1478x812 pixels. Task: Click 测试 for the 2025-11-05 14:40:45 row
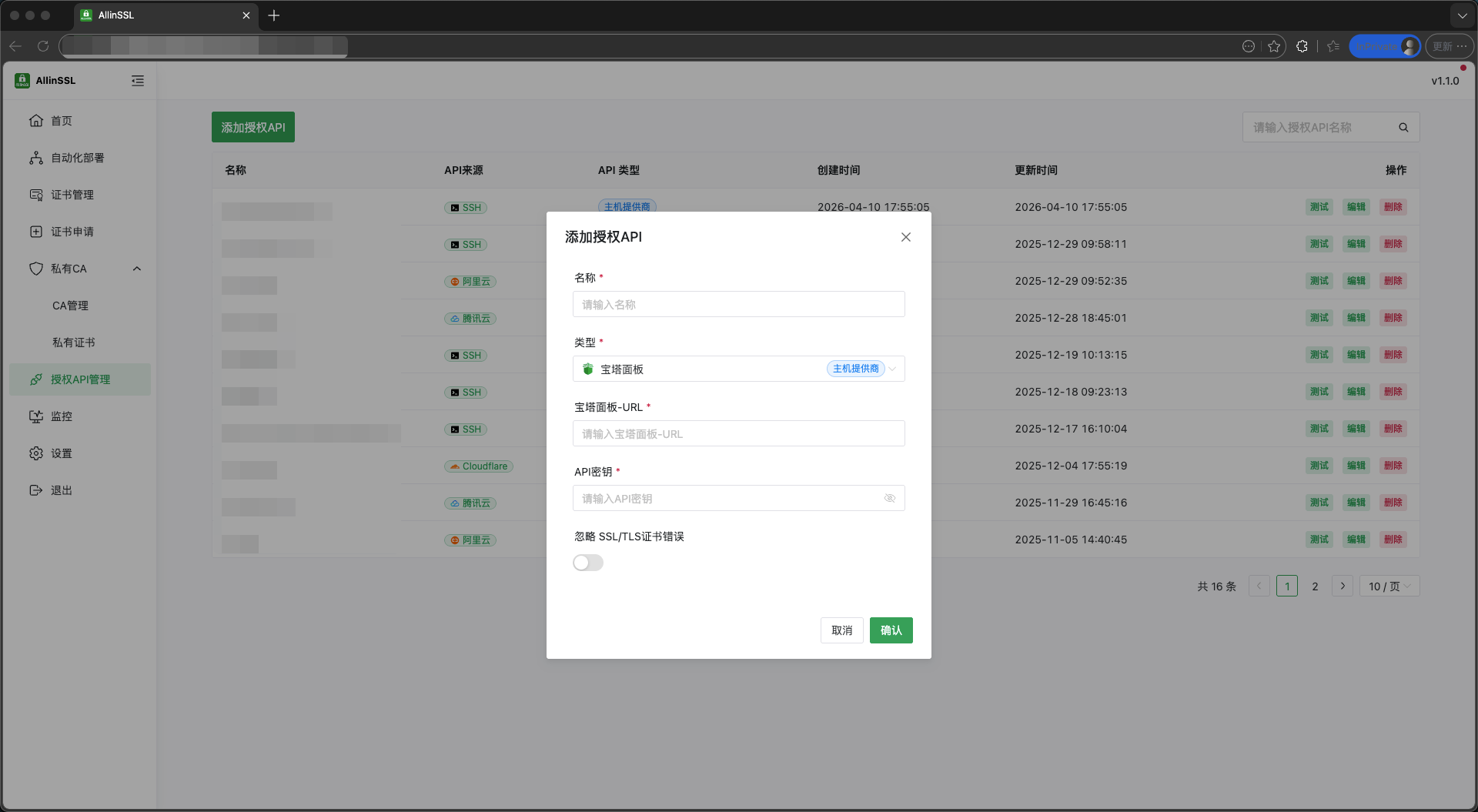pyautogui.click(x=1319, y=540)
